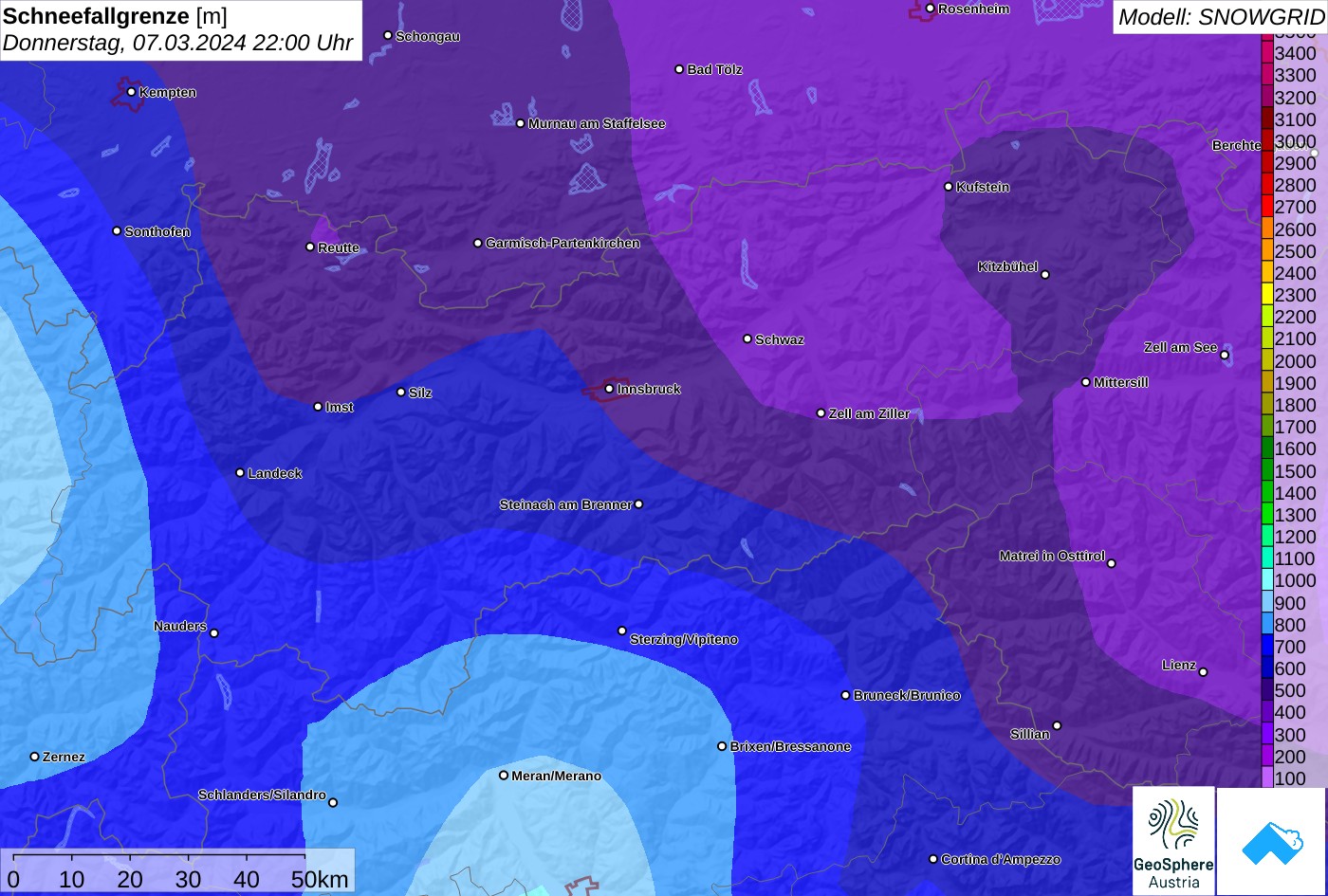Click the Sillian location dot

[x=1057, y=726]
